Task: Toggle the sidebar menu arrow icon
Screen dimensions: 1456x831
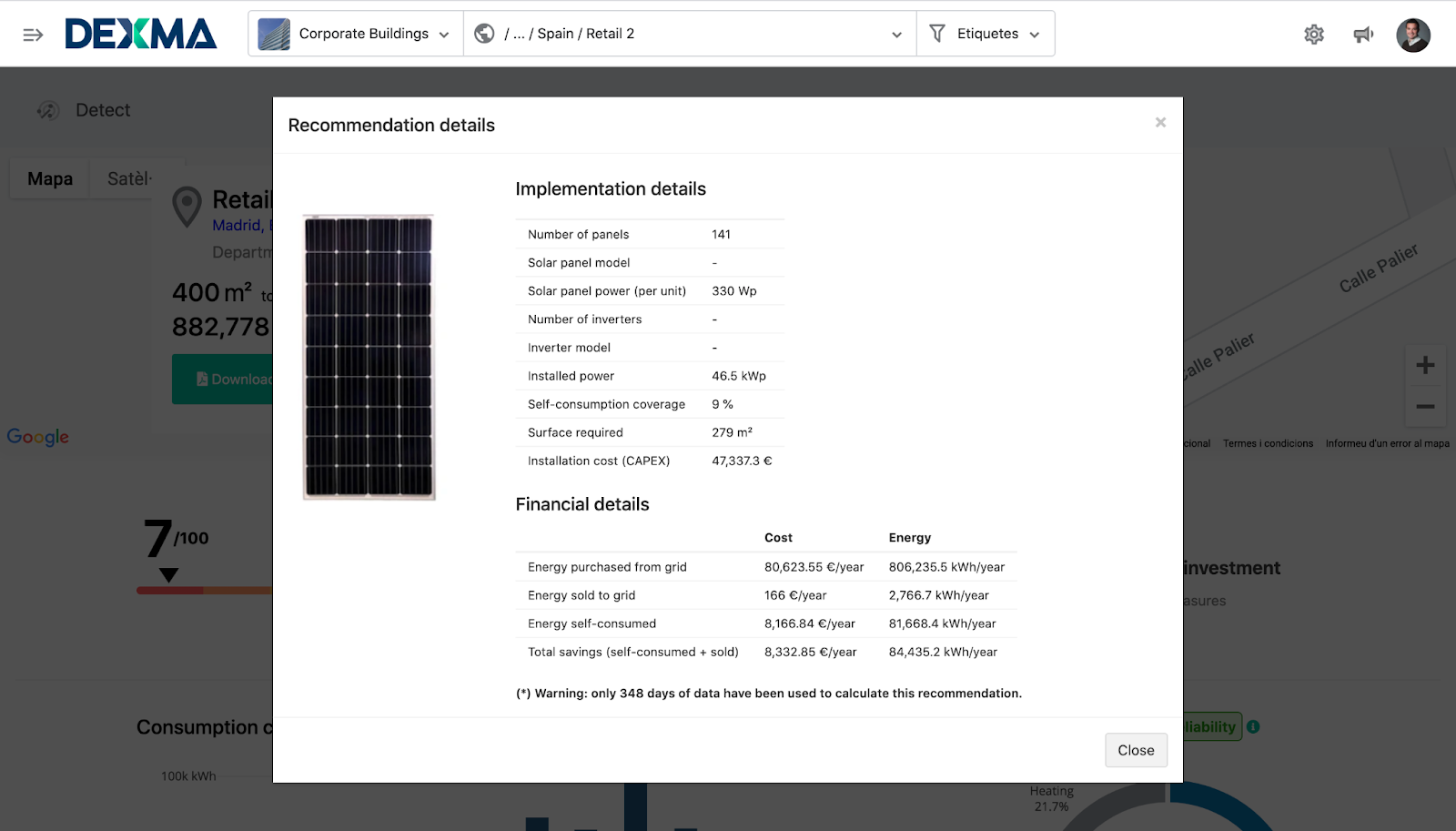Action: 33,35
